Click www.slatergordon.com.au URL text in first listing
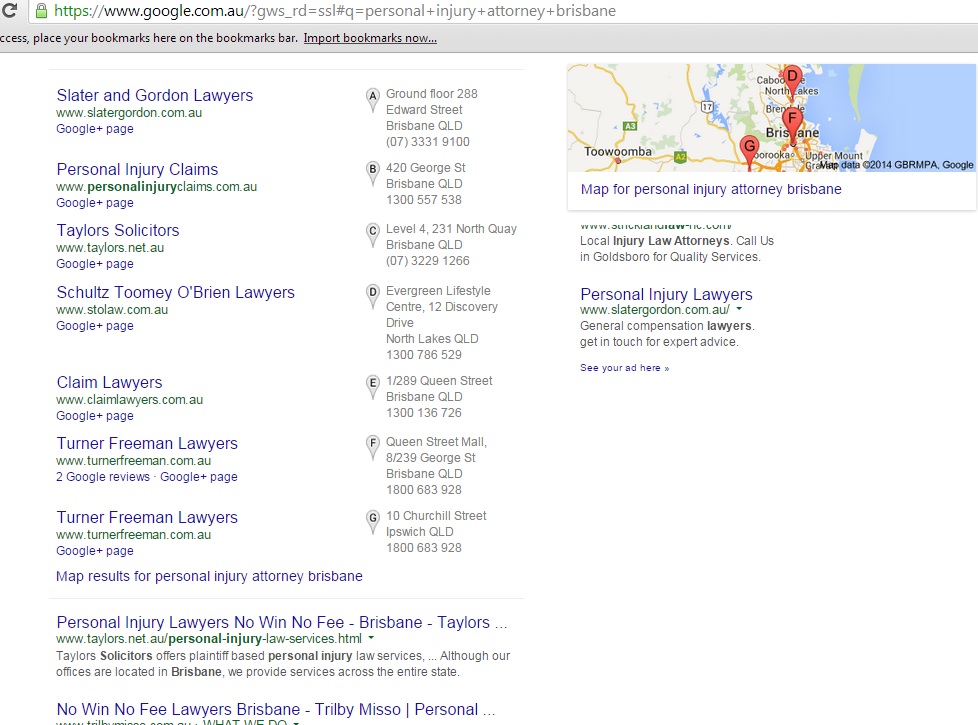Image resolution: width=978 pixels, height=725 pixels. 129,113
